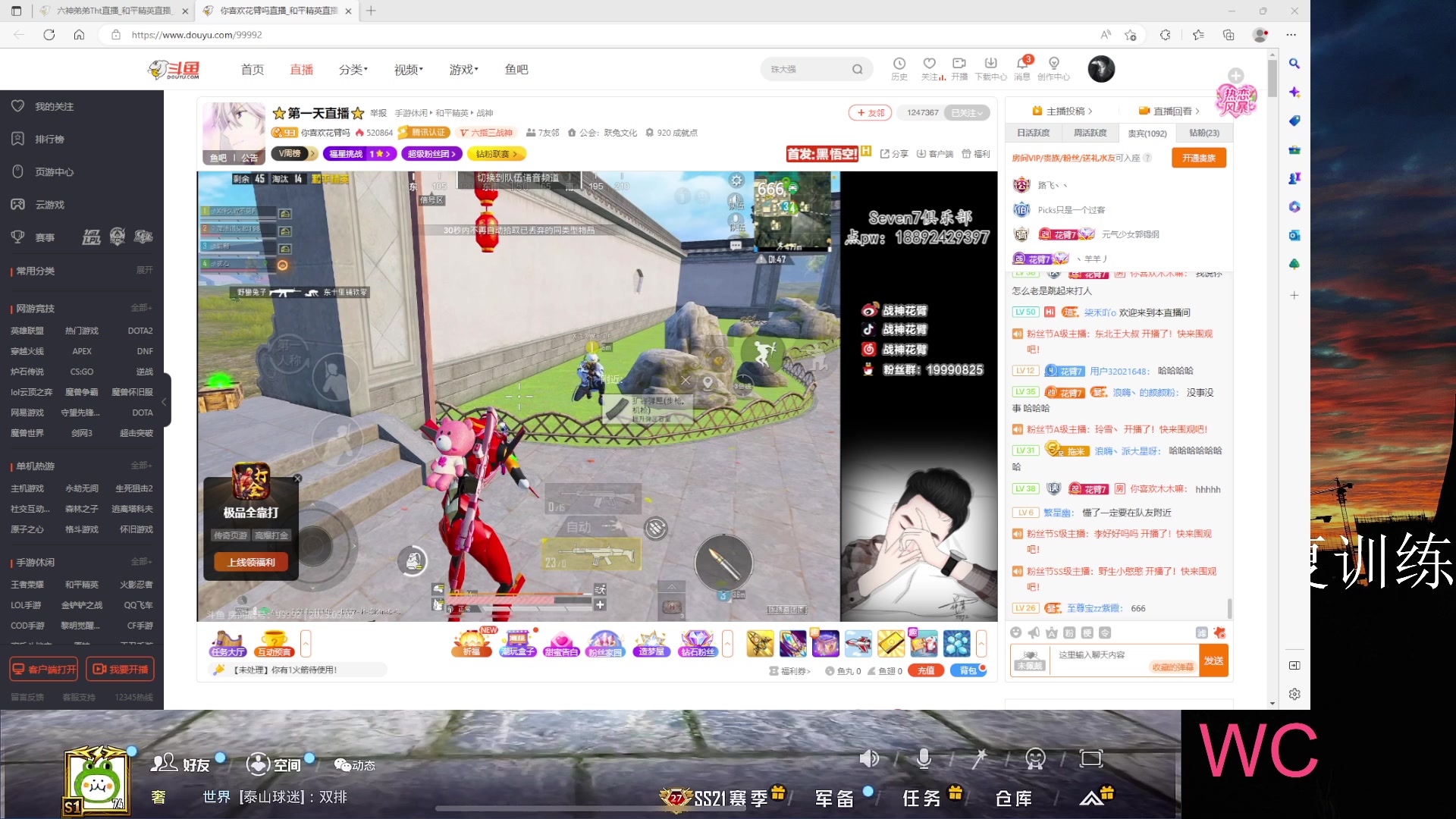Mute the chat sound speaker icon
The height and width of the screenshot is (819, 1456).
point(871,758)
